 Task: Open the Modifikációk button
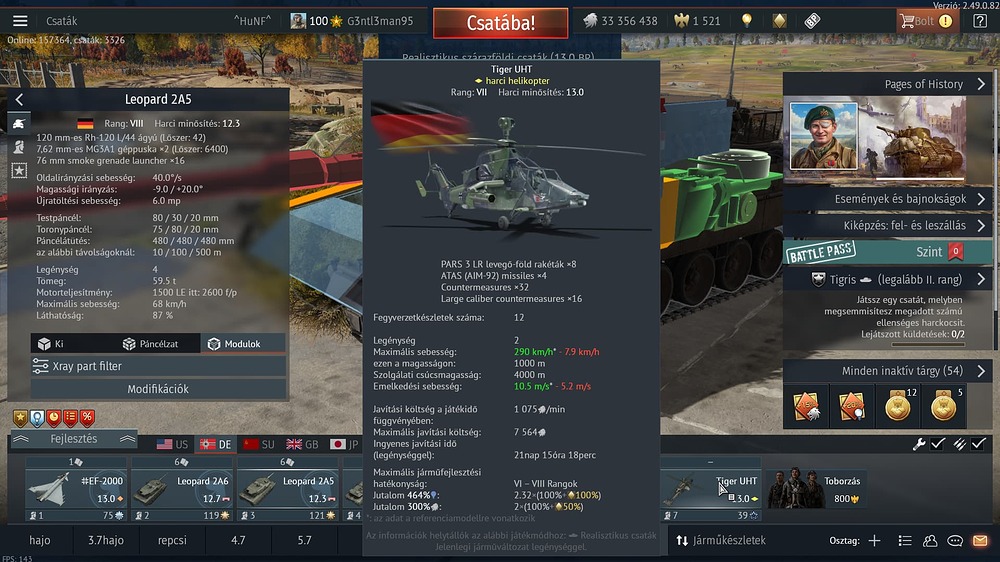click(x=158, y=388)
